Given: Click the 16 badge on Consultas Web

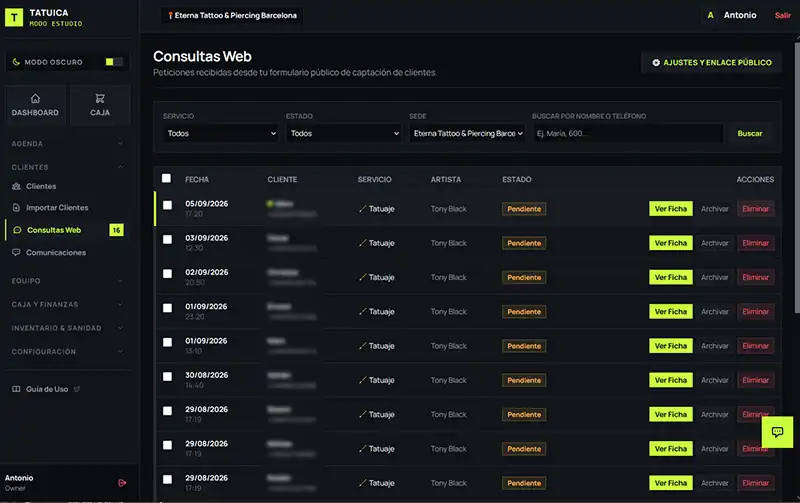Looking at the screenshot, I should coord(116,230).
